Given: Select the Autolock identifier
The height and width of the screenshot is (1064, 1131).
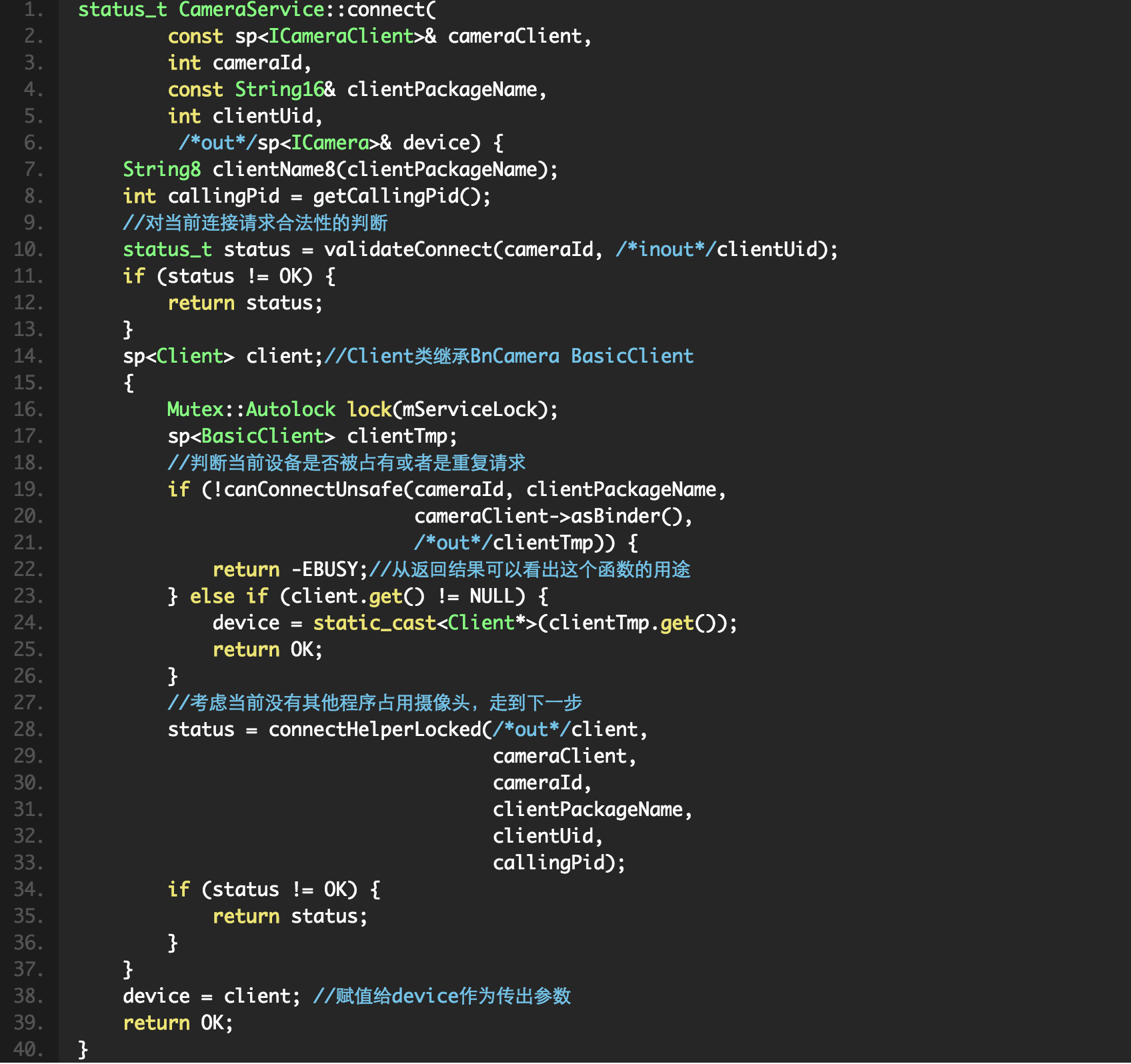Looking at the screenshot, I should [291, 409].
